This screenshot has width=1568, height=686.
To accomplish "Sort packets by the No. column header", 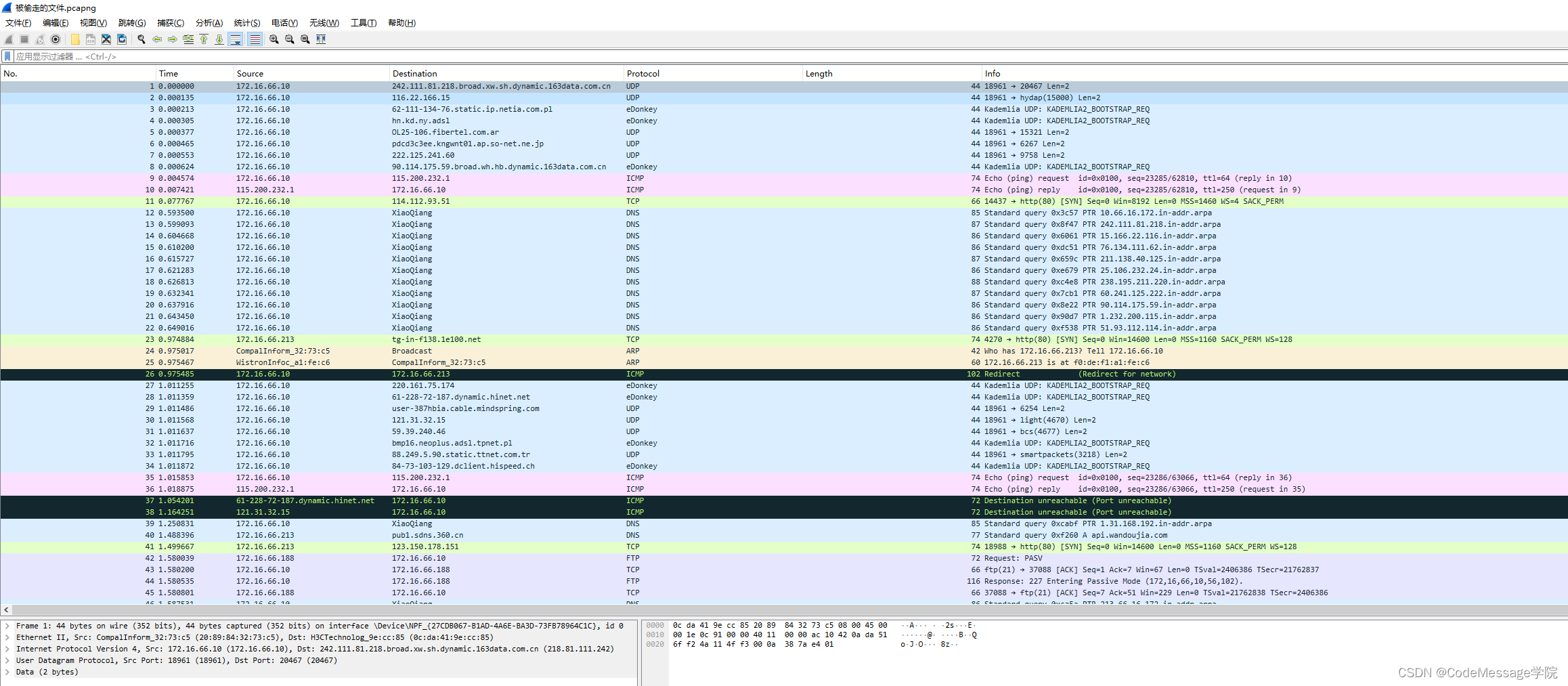I will click(x=78, y=74).
